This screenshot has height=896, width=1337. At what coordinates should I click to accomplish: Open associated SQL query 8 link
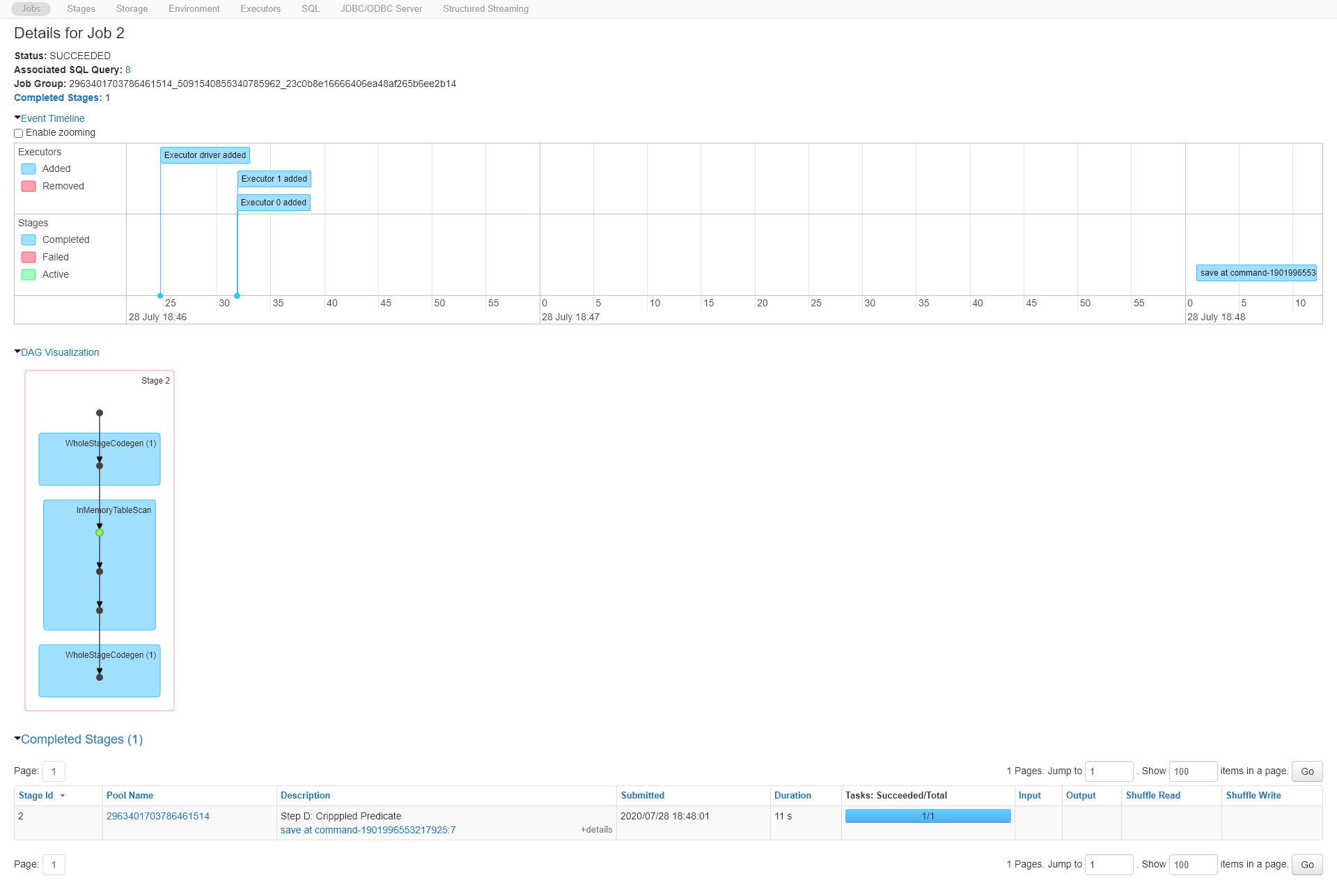(128, 70)
